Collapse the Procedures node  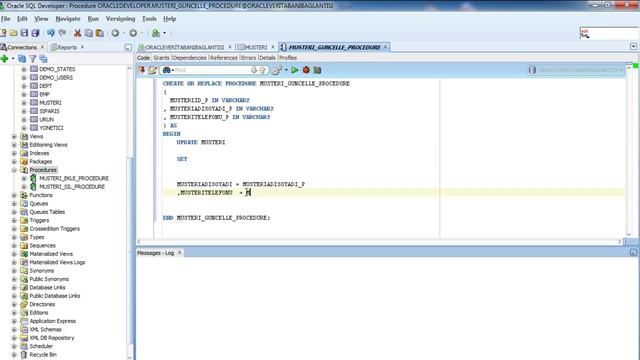tap(14, 170)
